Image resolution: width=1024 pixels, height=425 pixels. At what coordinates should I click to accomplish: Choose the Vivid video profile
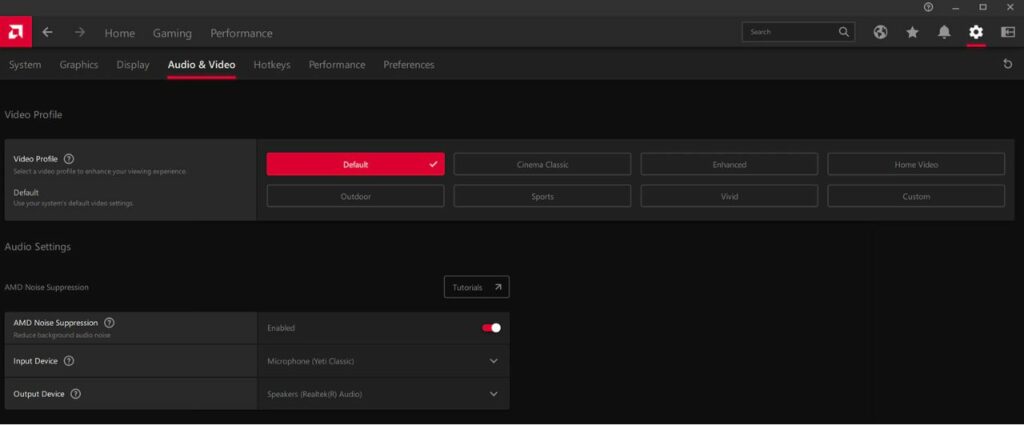tap(729, 197)
